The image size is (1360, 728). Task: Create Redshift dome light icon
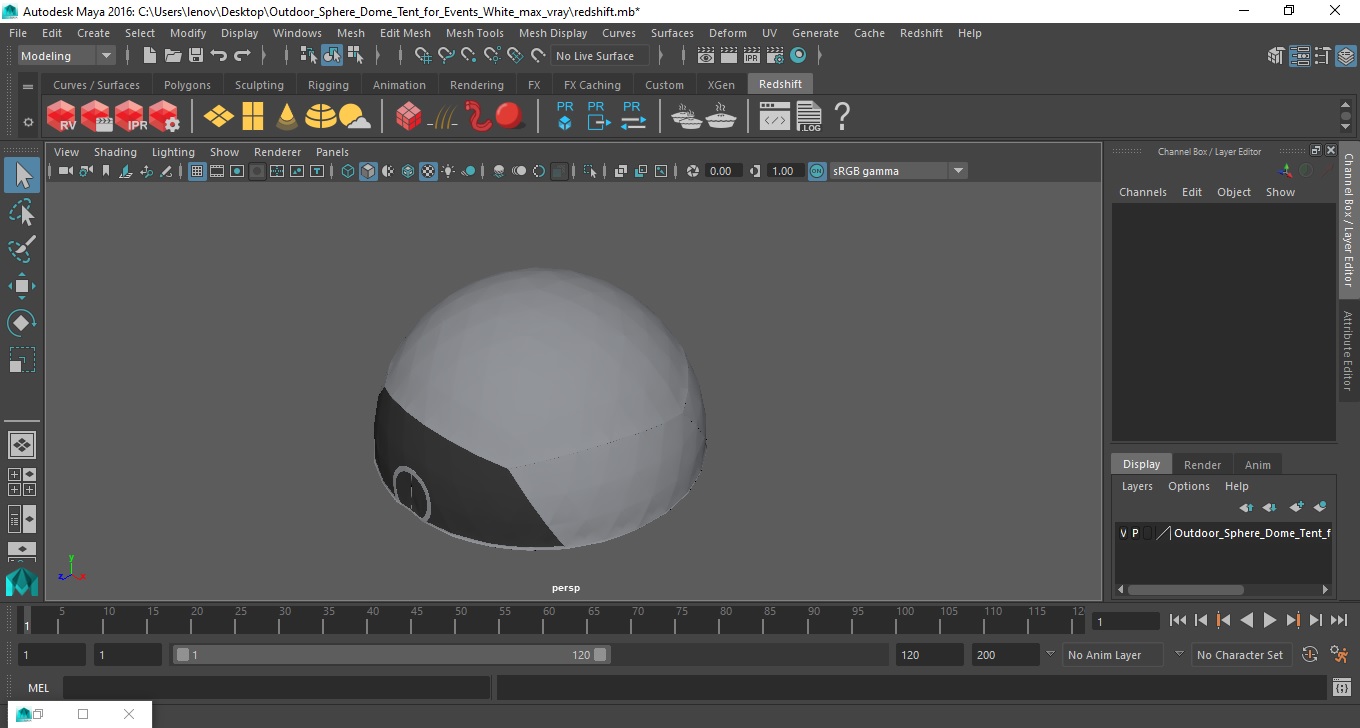(321, 117)
